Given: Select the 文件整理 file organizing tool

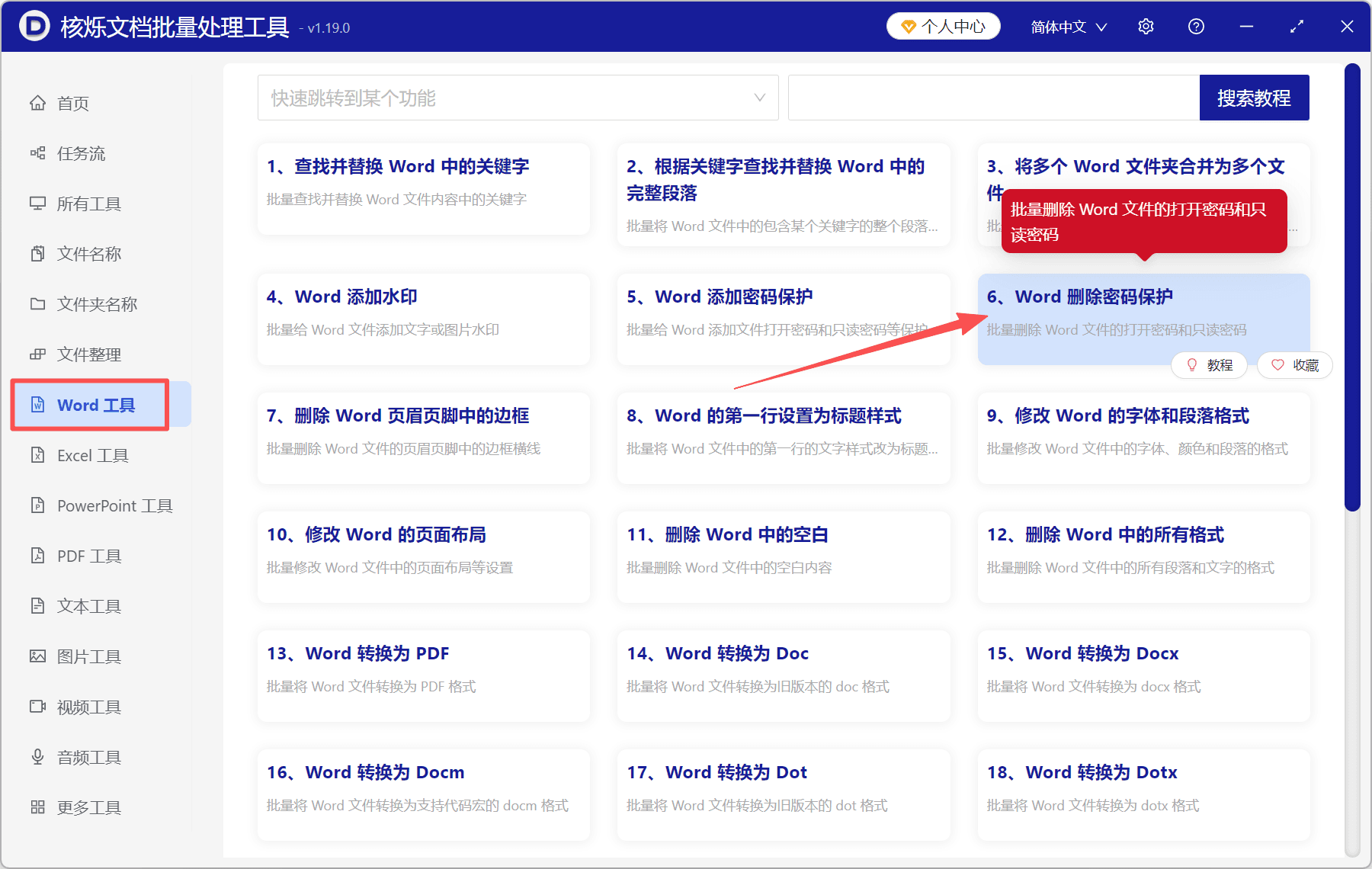Looking at the screenshot, I should point(88,354).
